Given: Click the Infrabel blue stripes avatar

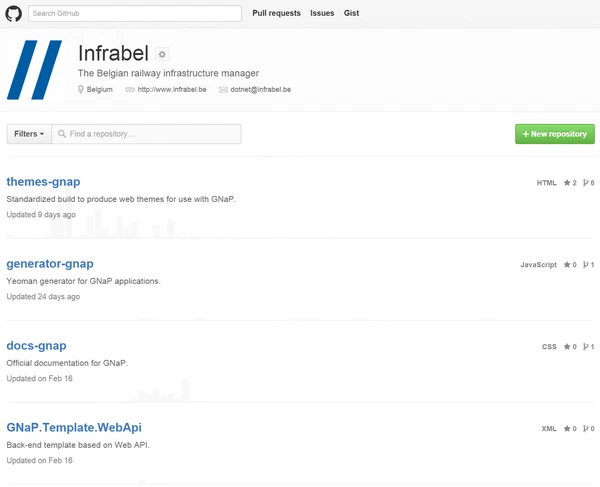Looking at the screenshot, I should coord(34,70).
